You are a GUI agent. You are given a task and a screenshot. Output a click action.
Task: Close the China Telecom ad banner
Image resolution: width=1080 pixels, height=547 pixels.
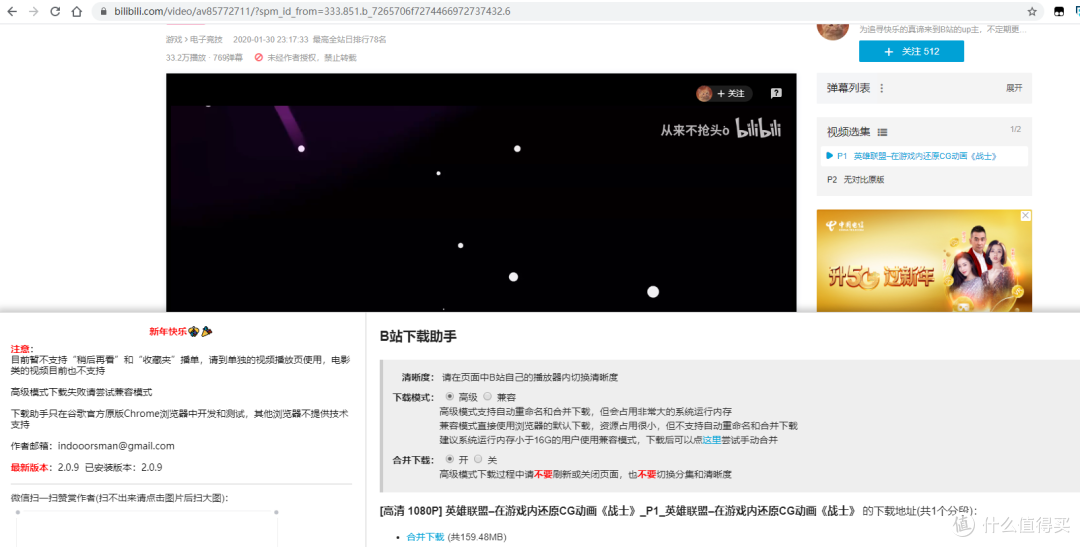tap(1025, 216)
